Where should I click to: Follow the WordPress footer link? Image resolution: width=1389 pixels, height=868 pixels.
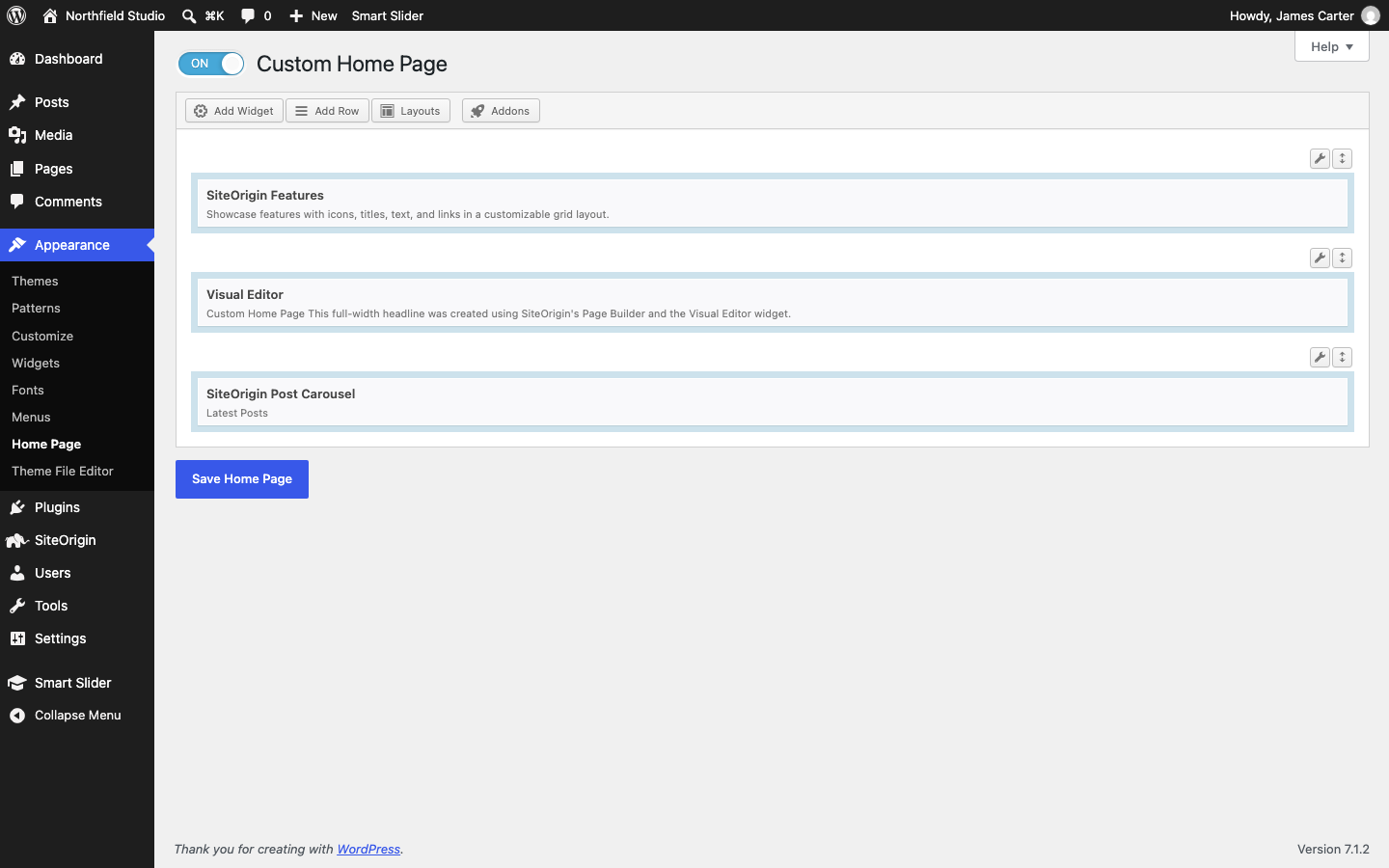pyautogui.click(x=368, y=849)
